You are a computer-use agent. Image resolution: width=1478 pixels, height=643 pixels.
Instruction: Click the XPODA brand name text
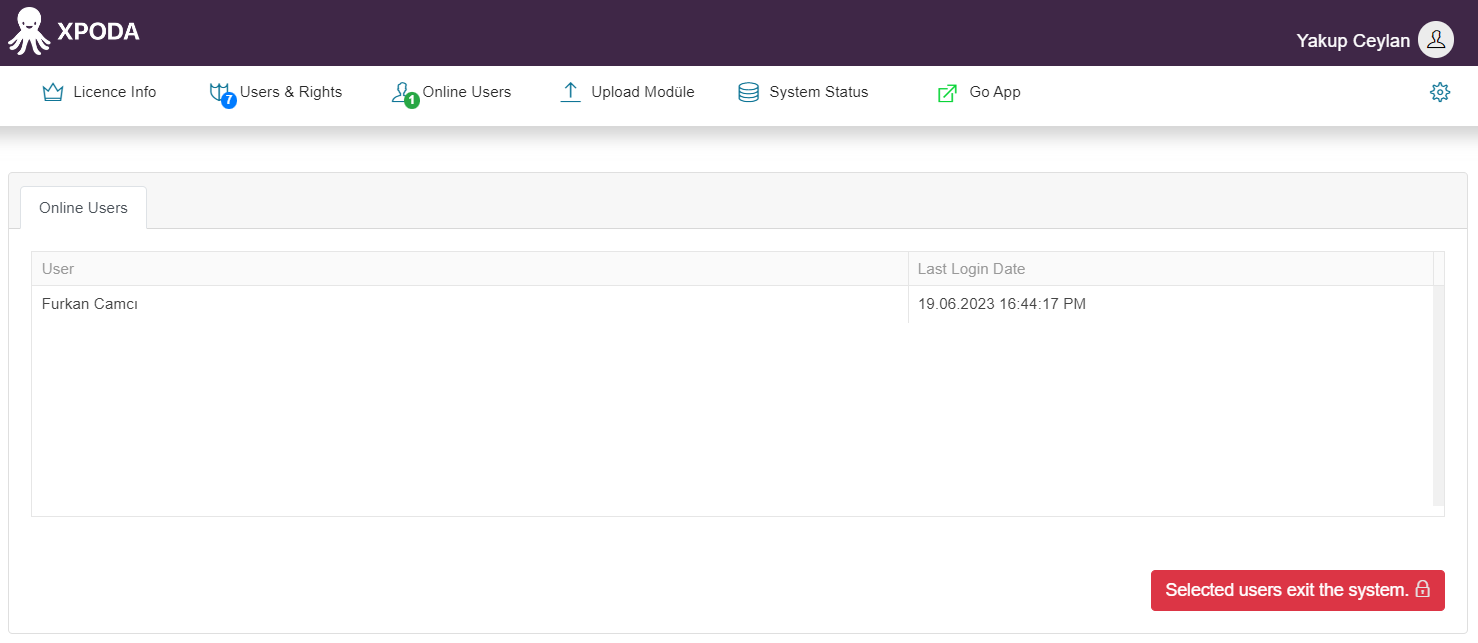[98, 32]
